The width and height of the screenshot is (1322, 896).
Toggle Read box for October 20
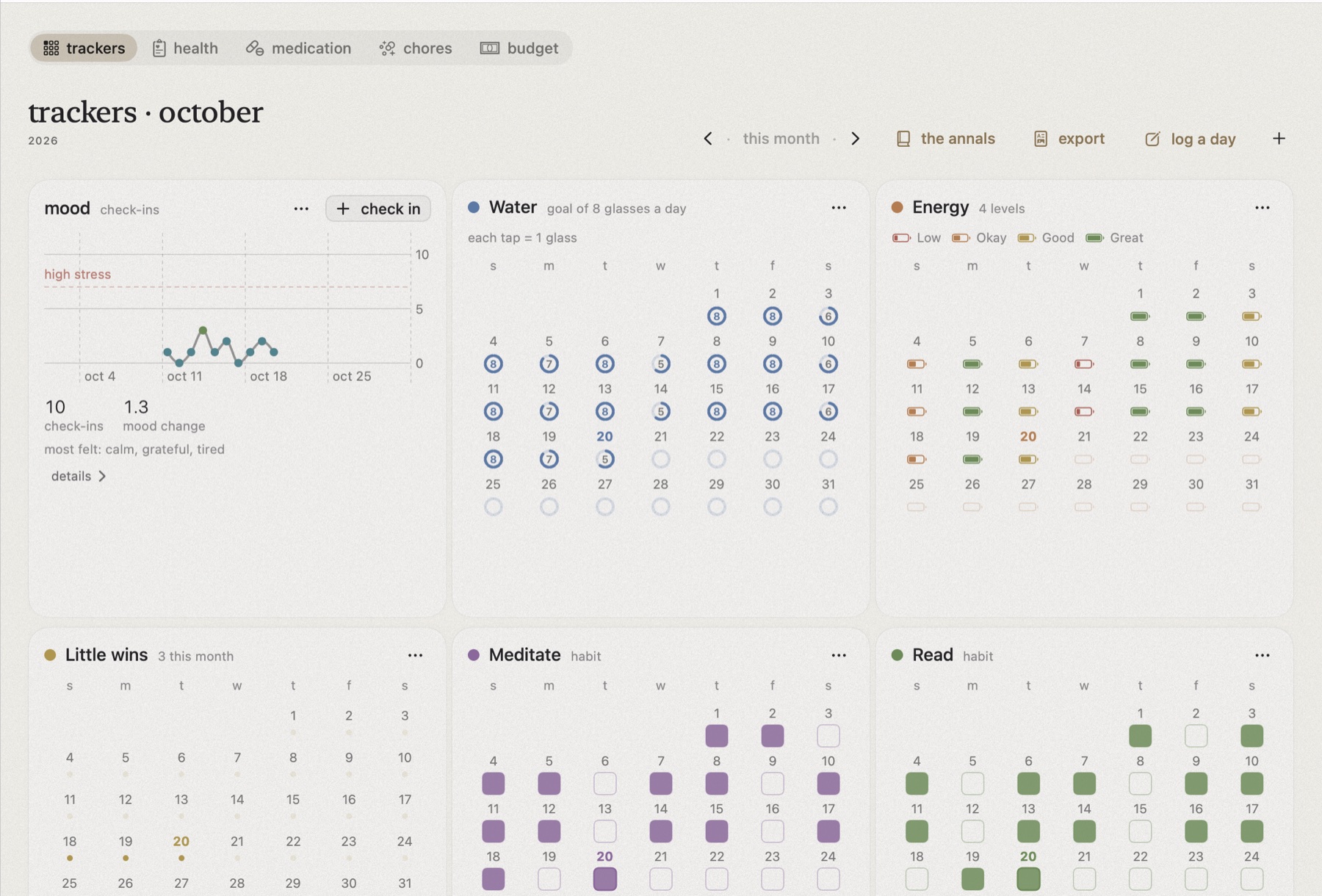(x=1028, y=878)
